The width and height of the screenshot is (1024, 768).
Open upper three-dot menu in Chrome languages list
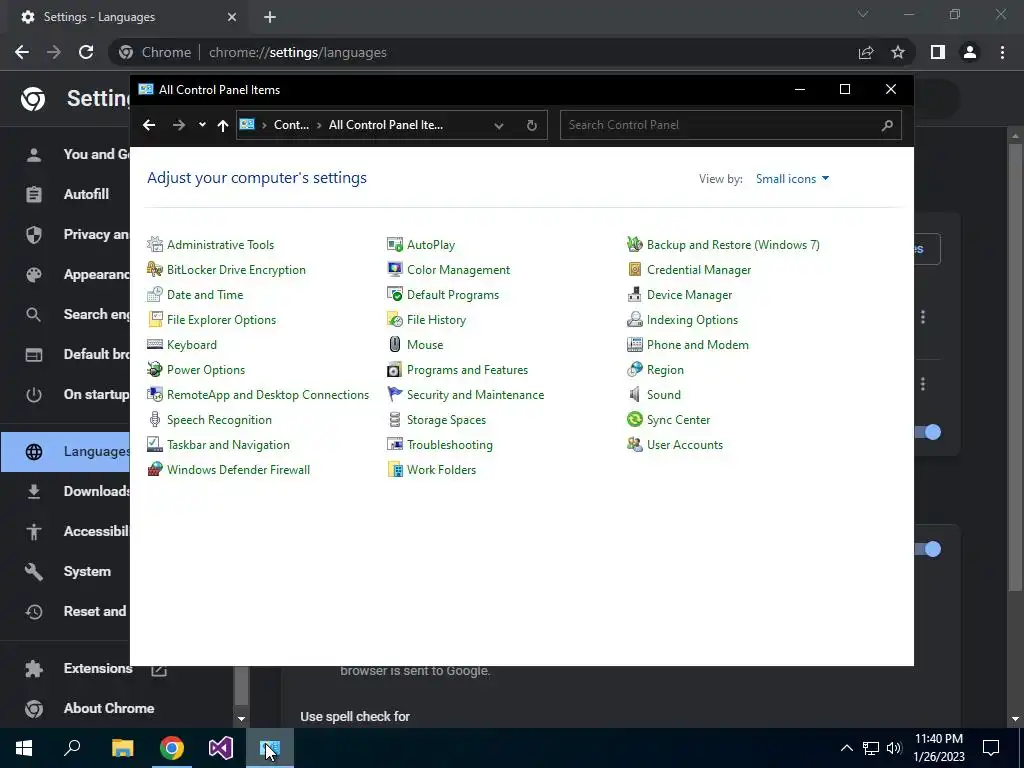923,317
